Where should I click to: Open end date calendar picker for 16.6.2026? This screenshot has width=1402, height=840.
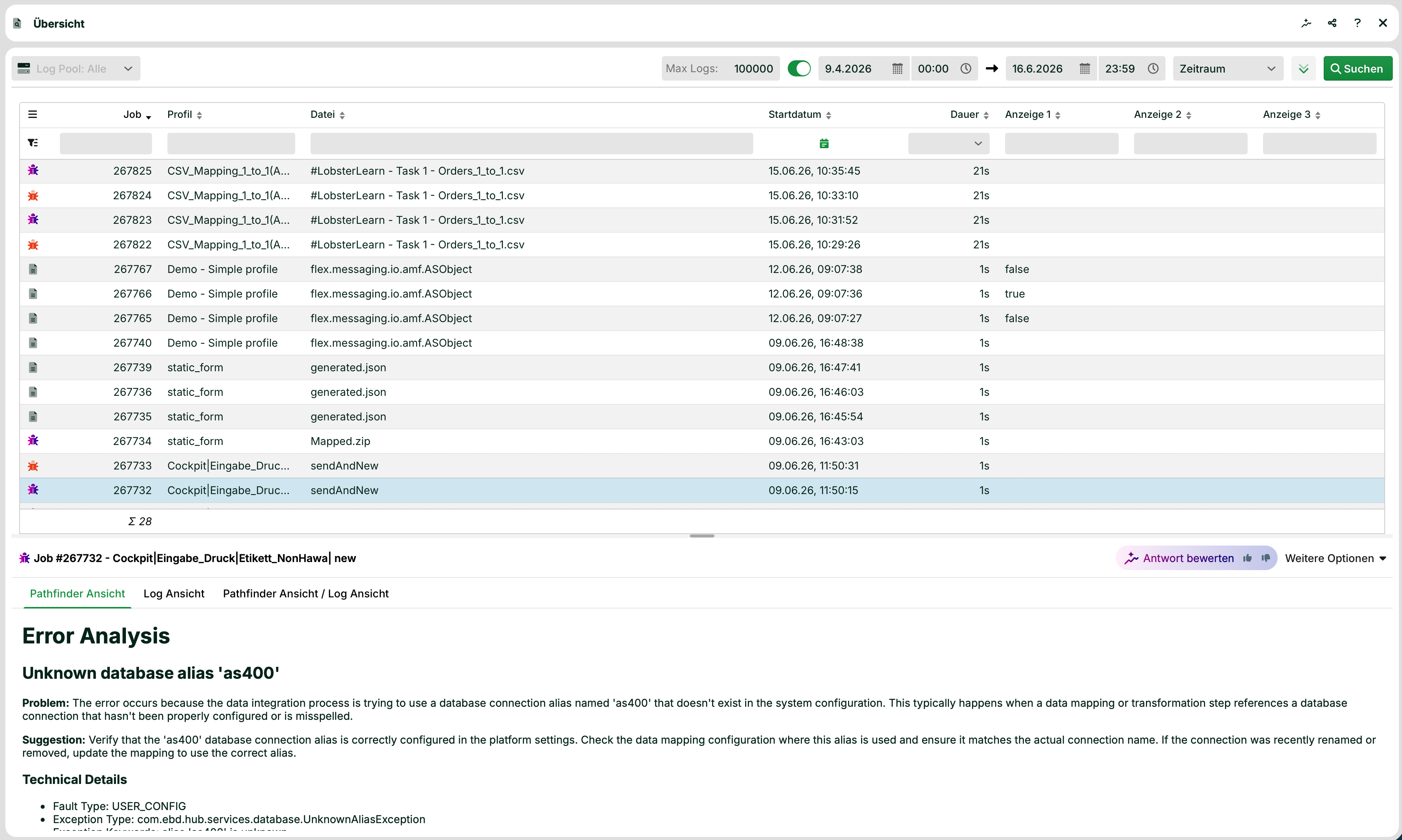(x=1085, y=68)
